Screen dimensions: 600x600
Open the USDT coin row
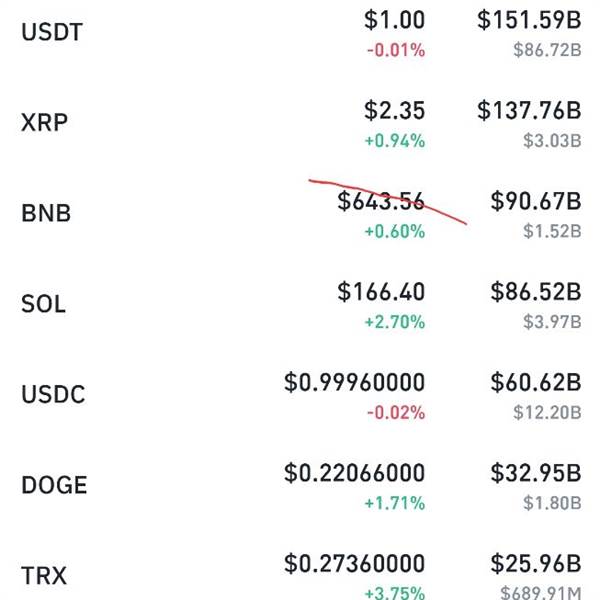point(300,33)
